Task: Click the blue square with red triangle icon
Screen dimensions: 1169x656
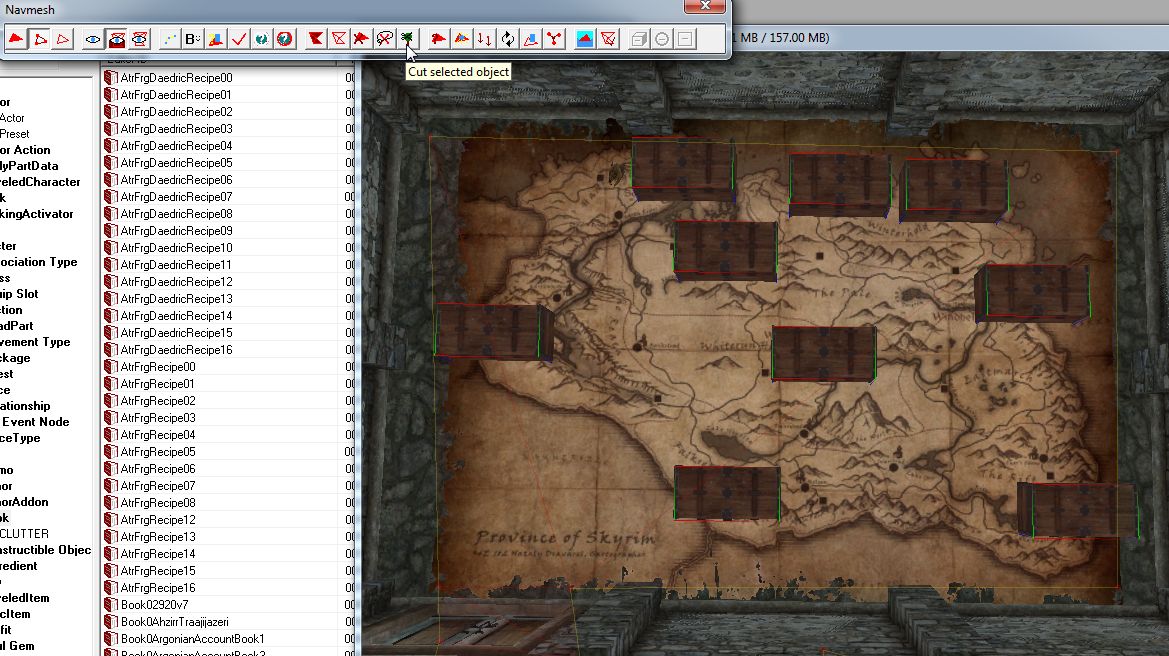Action: [x=585, y=39]
